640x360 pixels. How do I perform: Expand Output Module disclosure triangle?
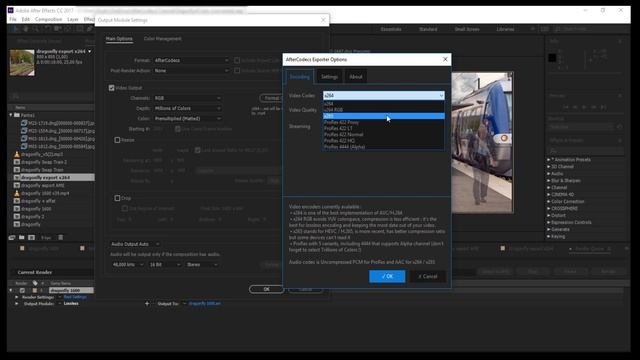[17, 304]
